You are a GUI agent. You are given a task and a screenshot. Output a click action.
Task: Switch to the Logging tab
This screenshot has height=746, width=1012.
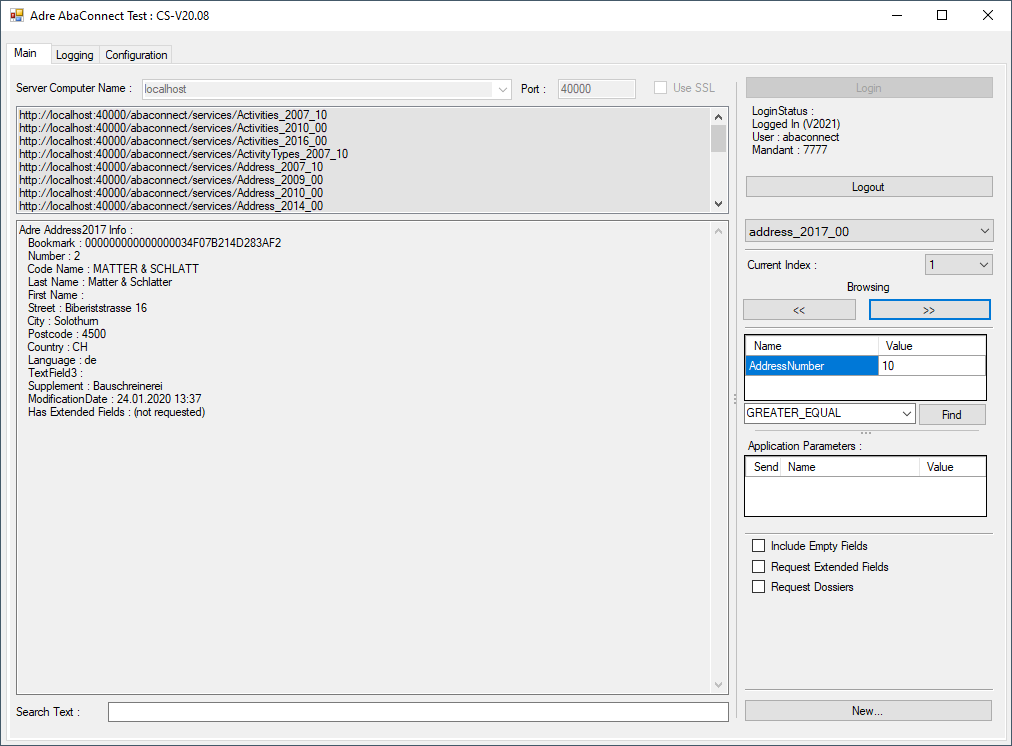[74, 55]
